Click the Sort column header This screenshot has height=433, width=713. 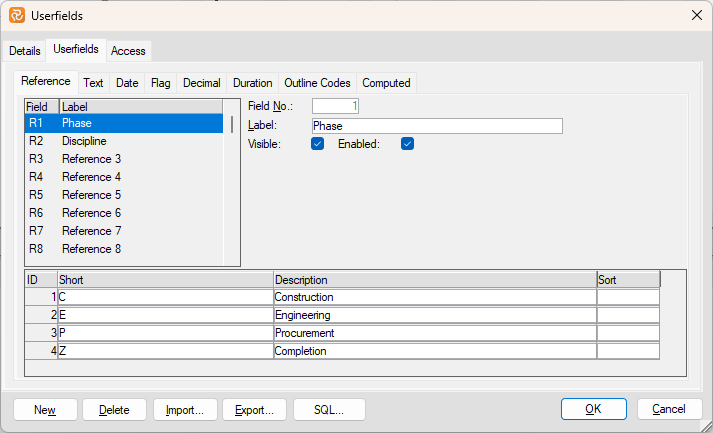tap(627, 280)
